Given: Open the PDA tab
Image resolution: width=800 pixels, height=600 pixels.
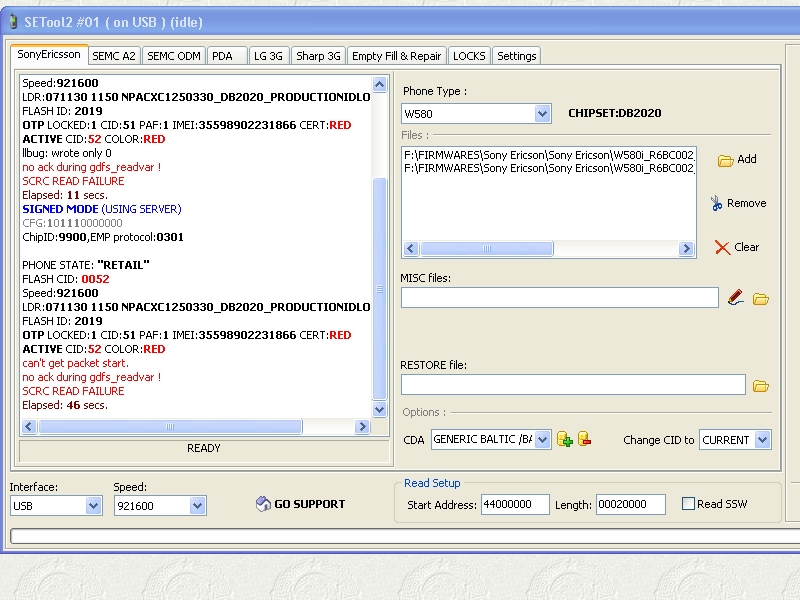Looking at the screenshot, I should pyautogui.click(x=227, y=56).
